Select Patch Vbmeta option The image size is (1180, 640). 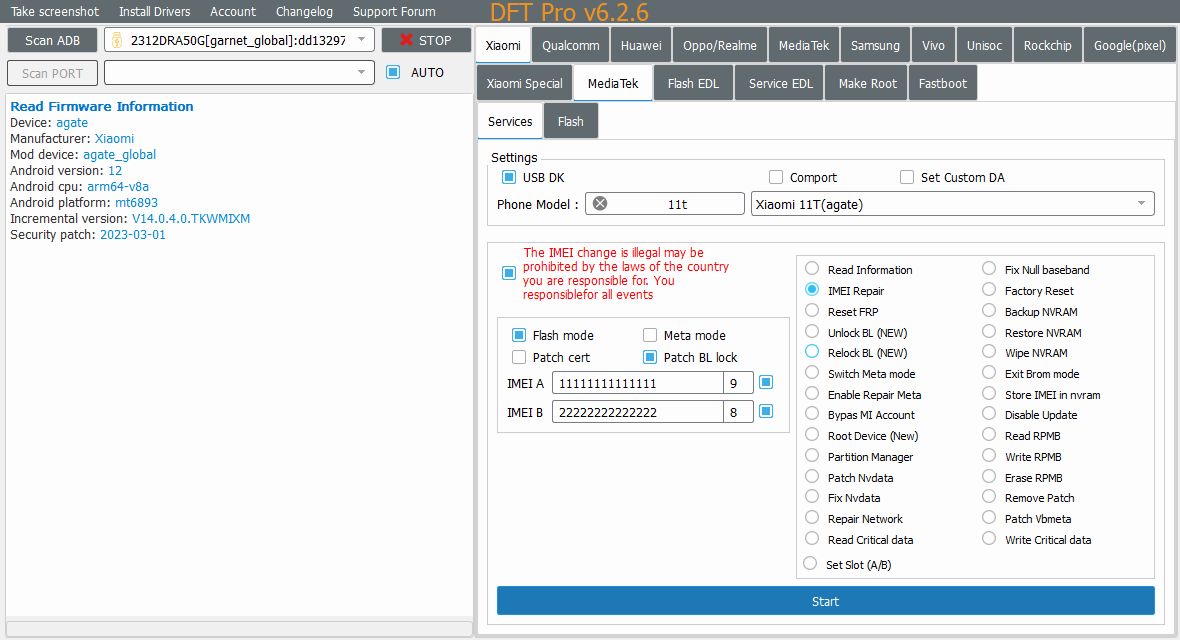click(x=989, y=518)
